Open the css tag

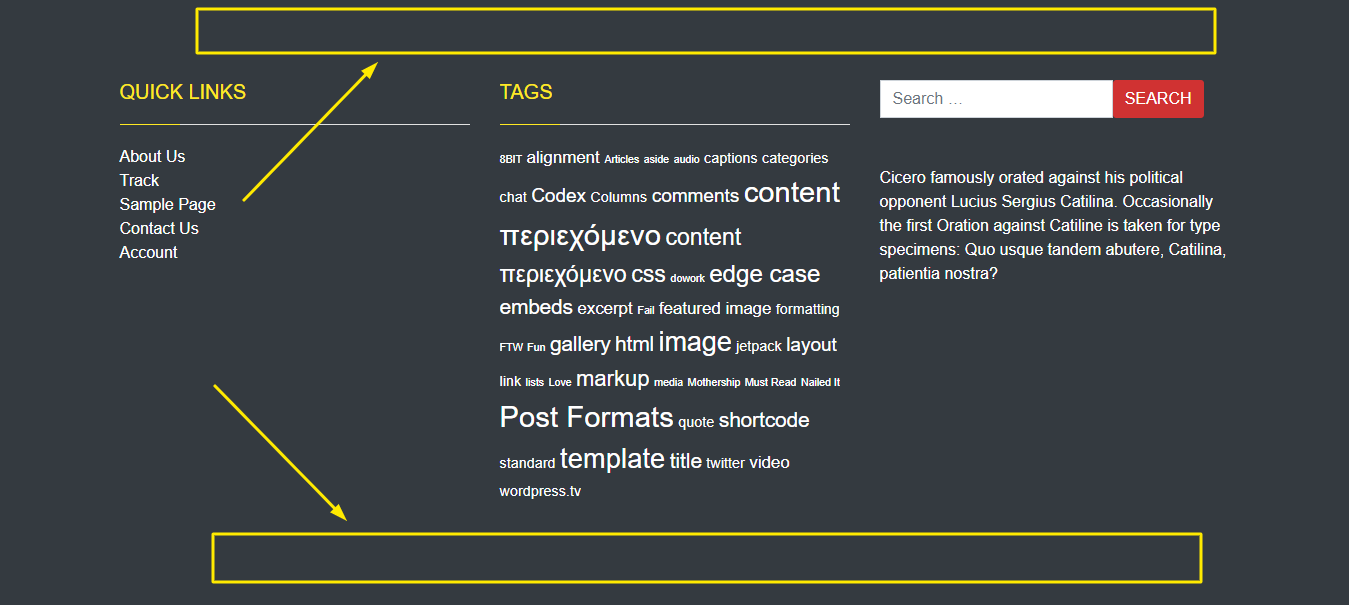(648, 274)
